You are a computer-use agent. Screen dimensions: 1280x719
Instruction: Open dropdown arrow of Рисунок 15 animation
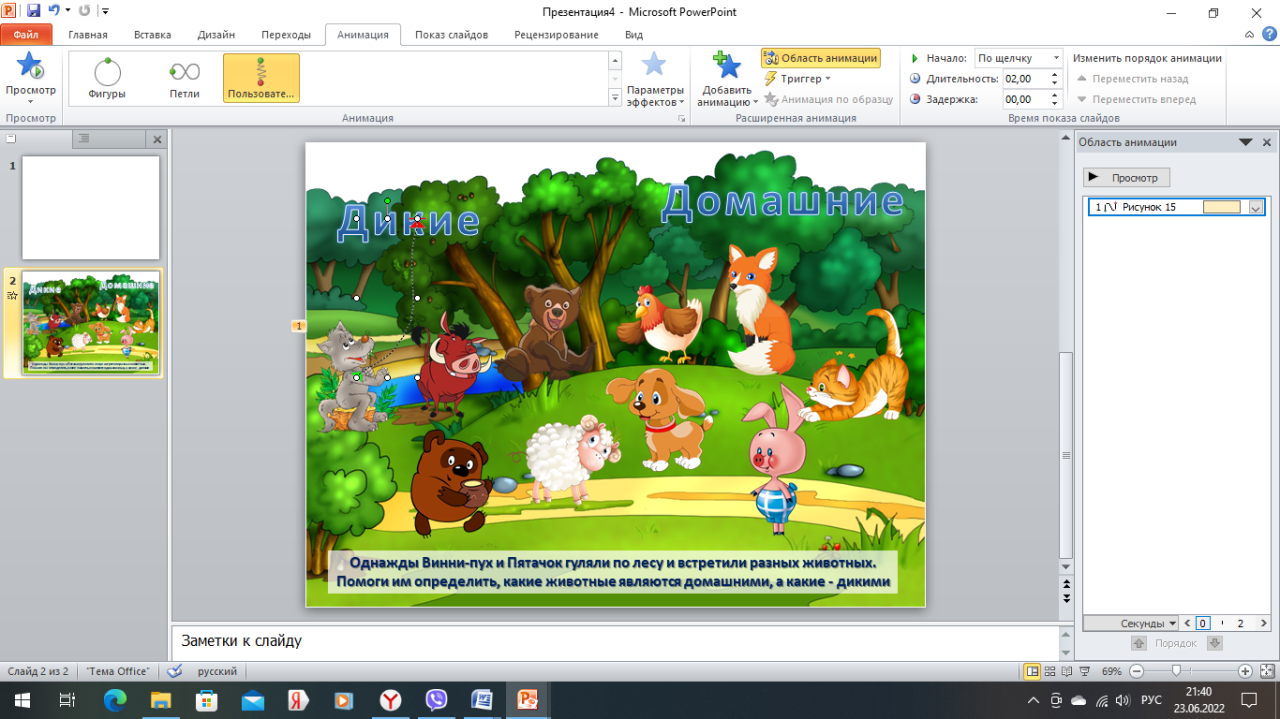[x=1257, y=207]
